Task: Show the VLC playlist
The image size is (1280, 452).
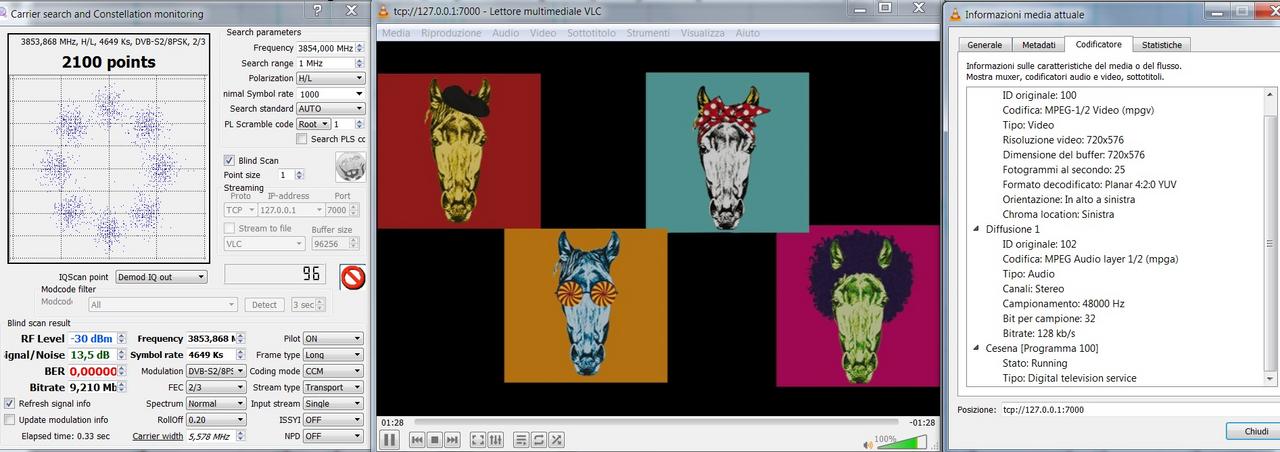Action: tap(521, 439)
